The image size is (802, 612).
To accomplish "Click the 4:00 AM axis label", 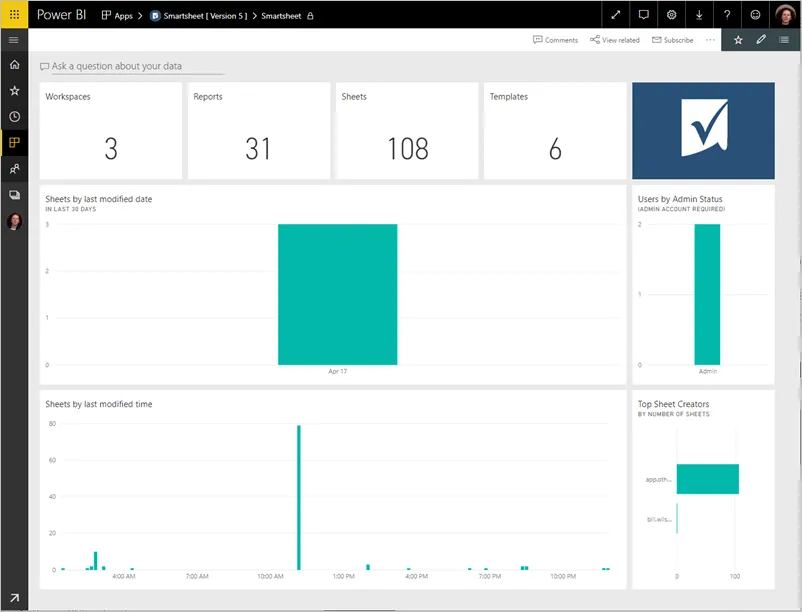I will tap(124, 576).
